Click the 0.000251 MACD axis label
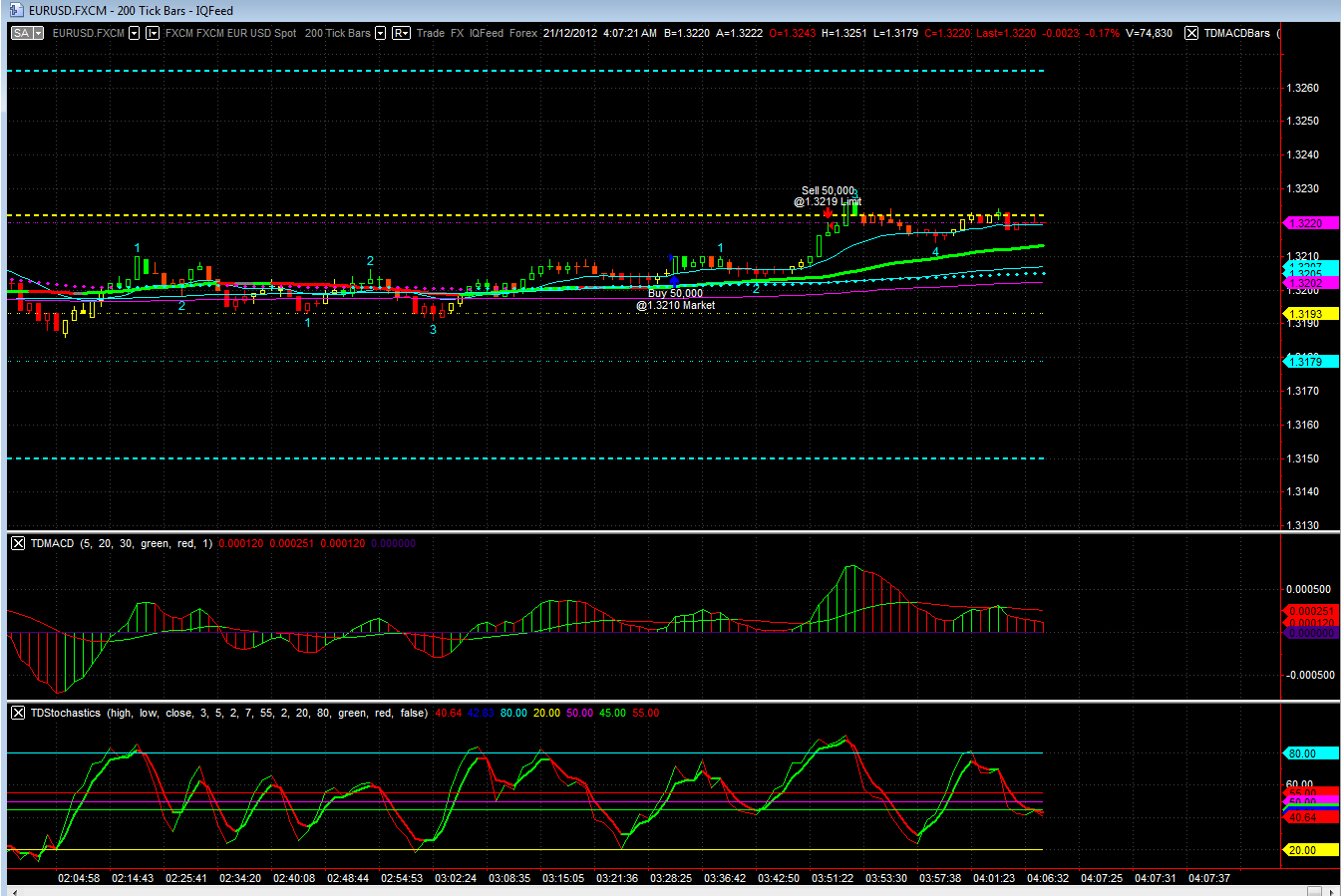 [x=1311, y=611]
